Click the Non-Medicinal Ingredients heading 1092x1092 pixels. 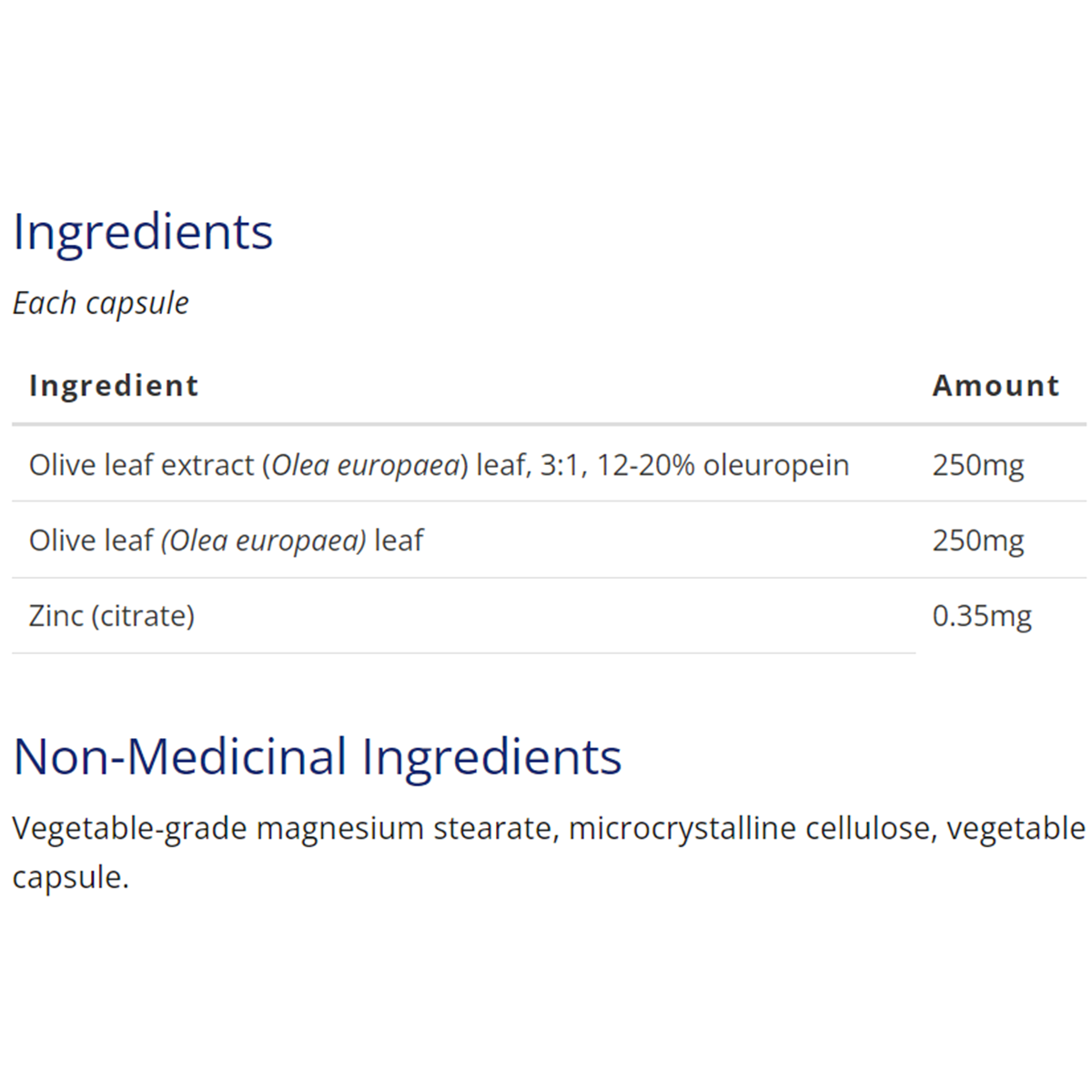318,757
